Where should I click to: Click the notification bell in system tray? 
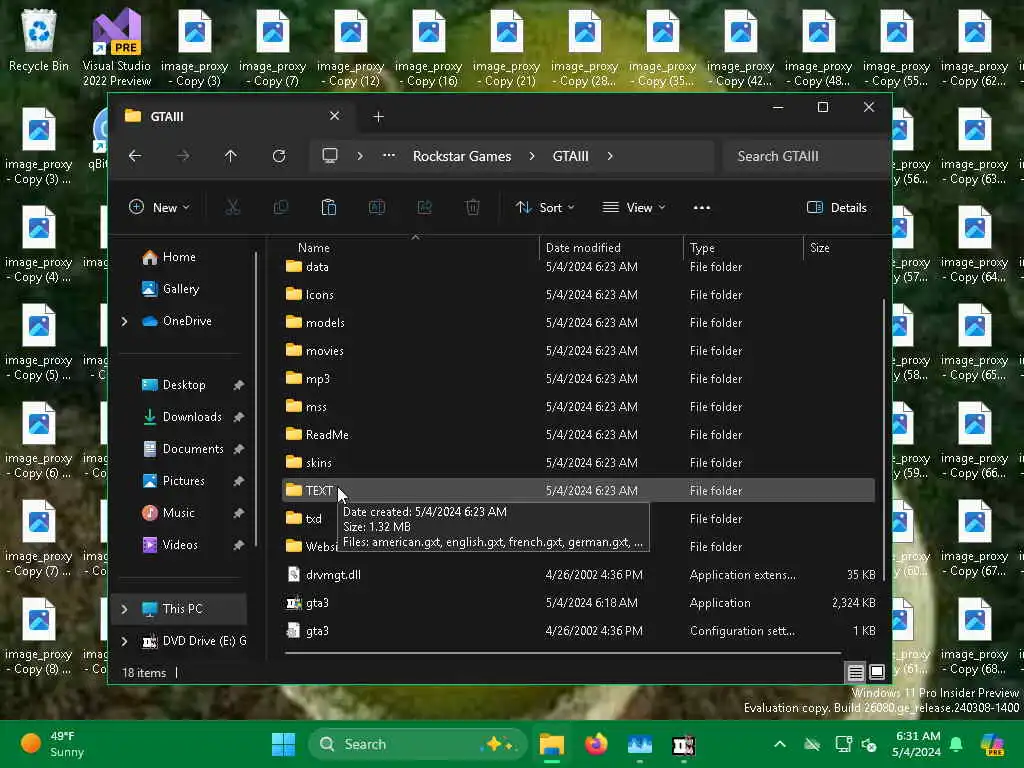[956, 744]
